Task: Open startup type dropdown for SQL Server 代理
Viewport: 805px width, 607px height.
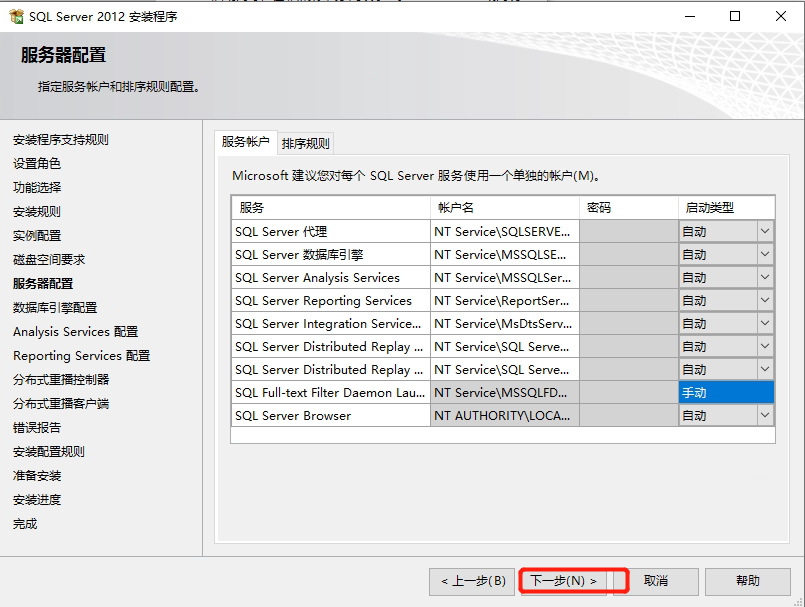Action: coord(764,231)
